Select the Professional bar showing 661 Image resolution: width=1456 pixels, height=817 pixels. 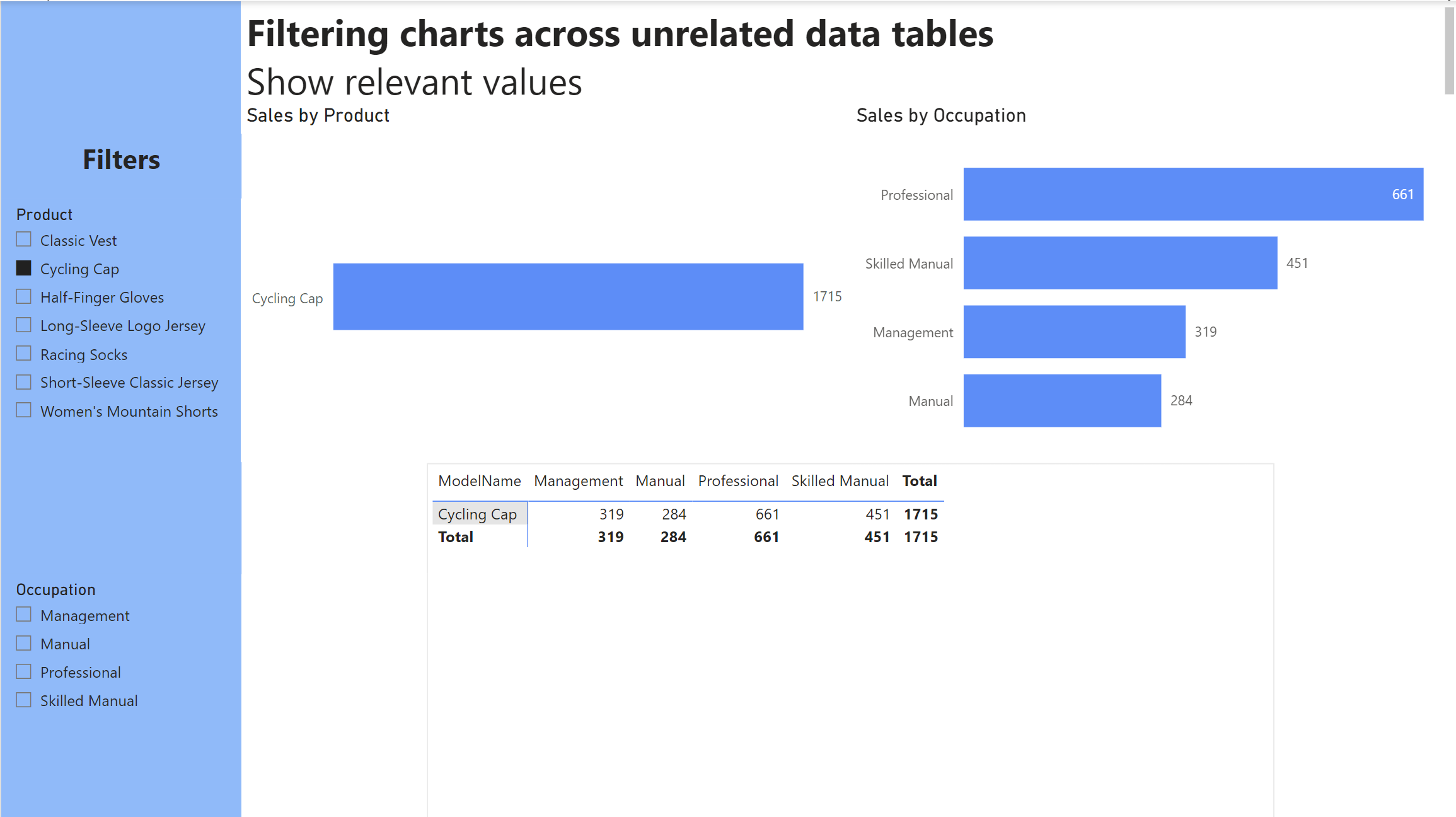tap(1193, 194)
